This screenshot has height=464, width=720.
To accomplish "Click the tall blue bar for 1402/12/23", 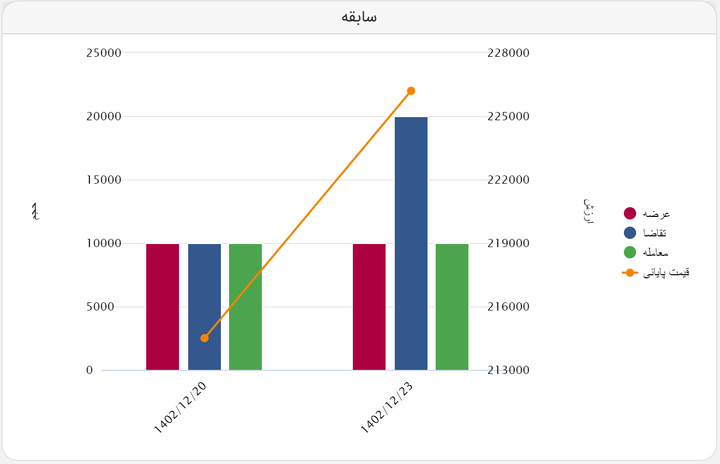I will pos(411,243).
